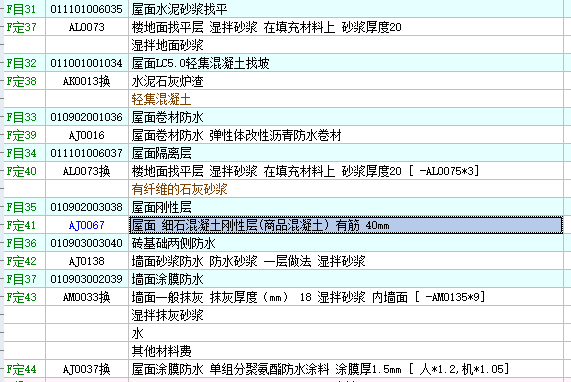571x382 pixels.
Task: Click quota code AL0073 in row F定37
Action: (x=87, y=27)
